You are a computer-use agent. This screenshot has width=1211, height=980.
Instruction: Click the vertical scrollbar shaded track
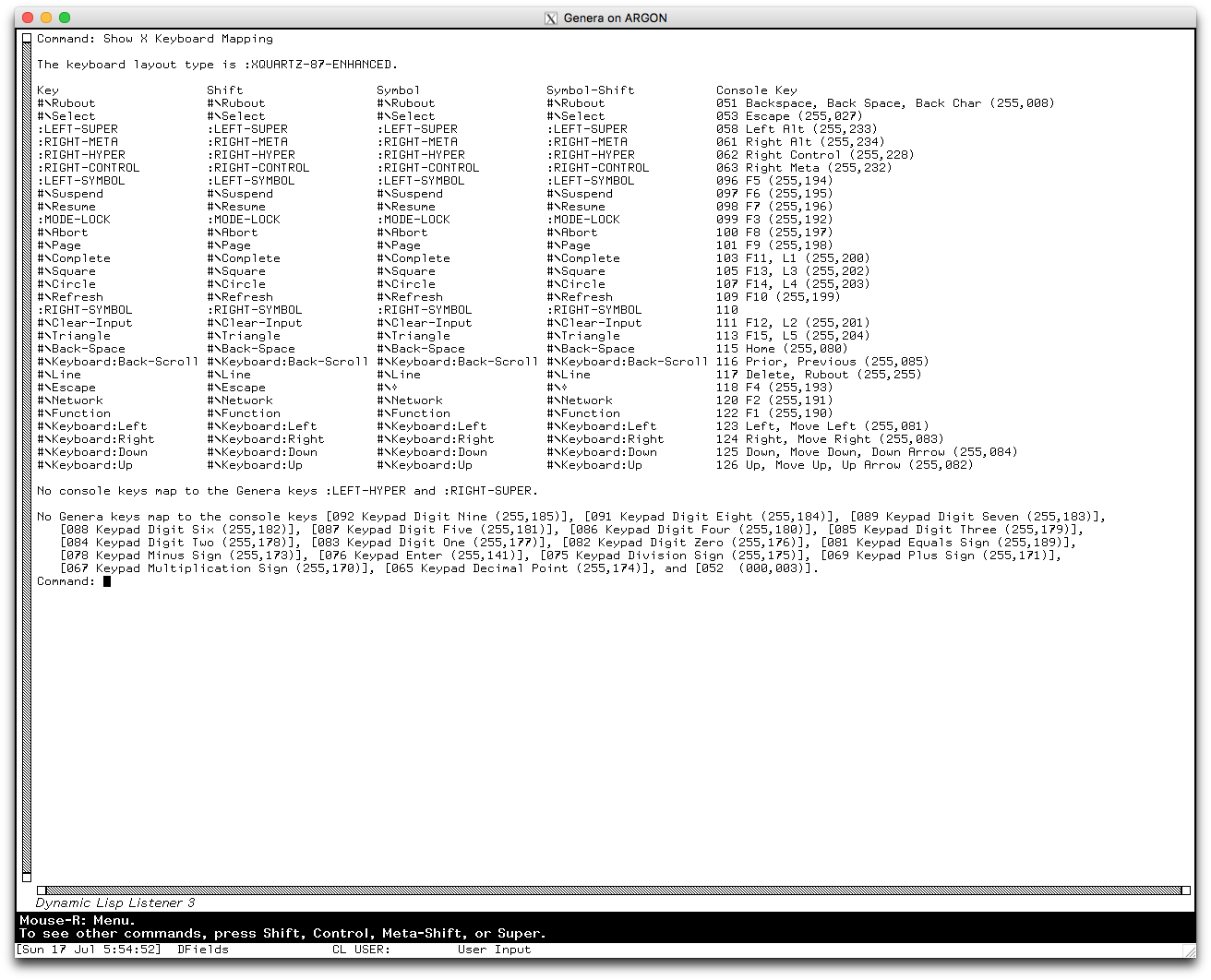(x=27, y=461)
